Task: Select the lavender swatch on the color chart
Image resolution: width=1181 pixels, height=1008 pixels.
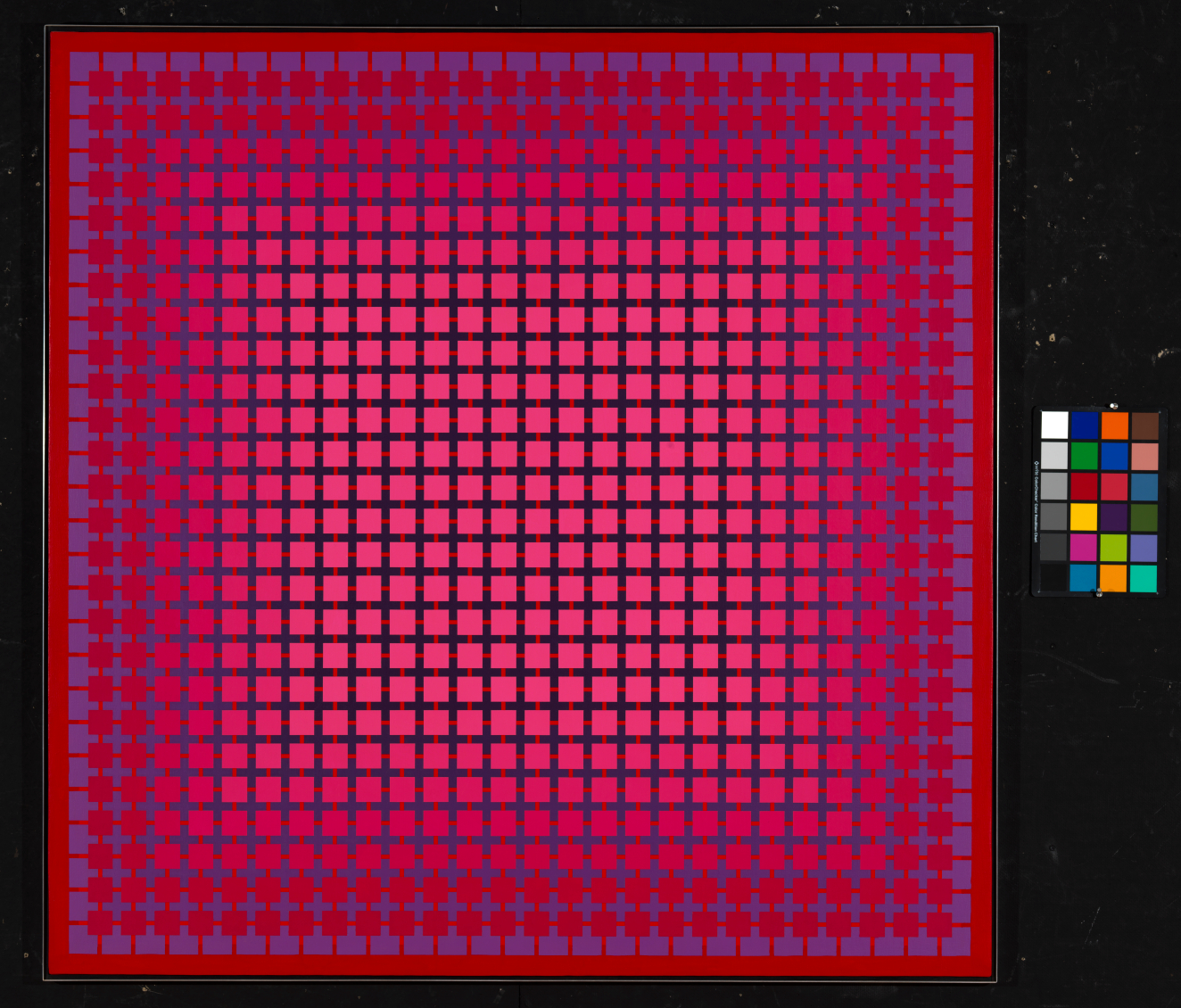Action: (1144, 548)
